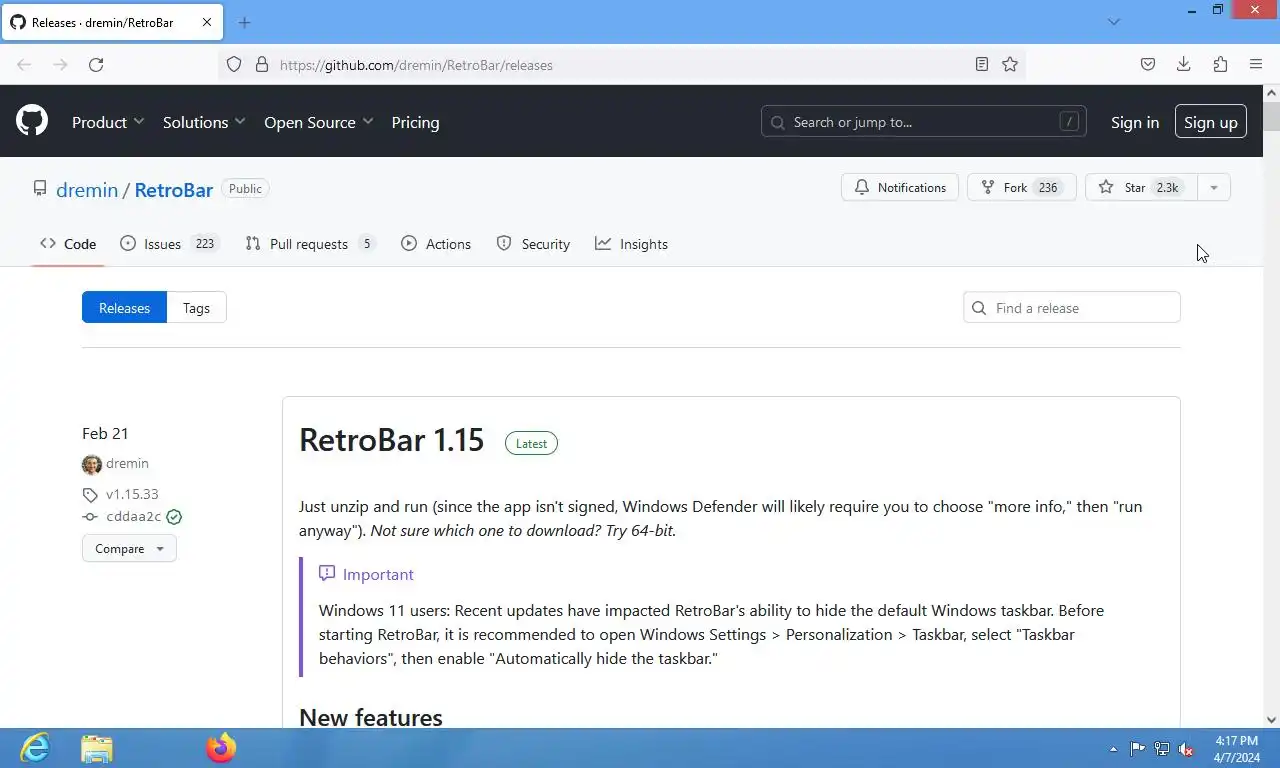Click the Firefox taskbar icon

pyautogui.click(x=221, y=748)
